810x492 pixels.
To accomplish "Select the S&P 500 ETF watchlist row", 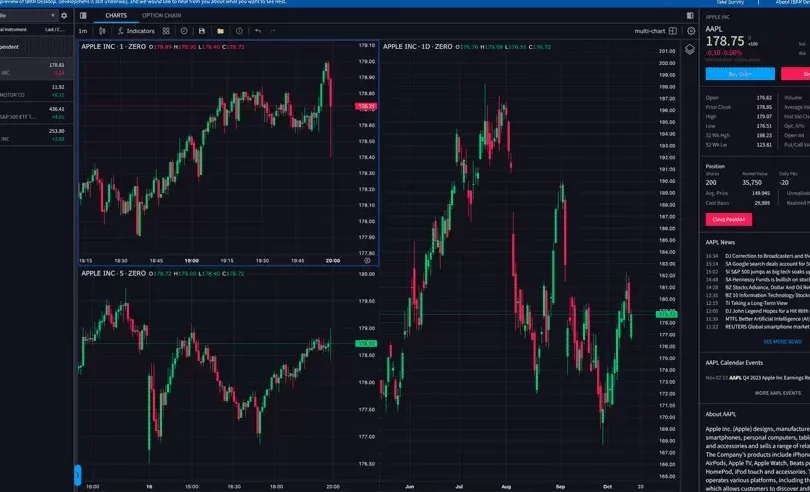I will 36,113.
